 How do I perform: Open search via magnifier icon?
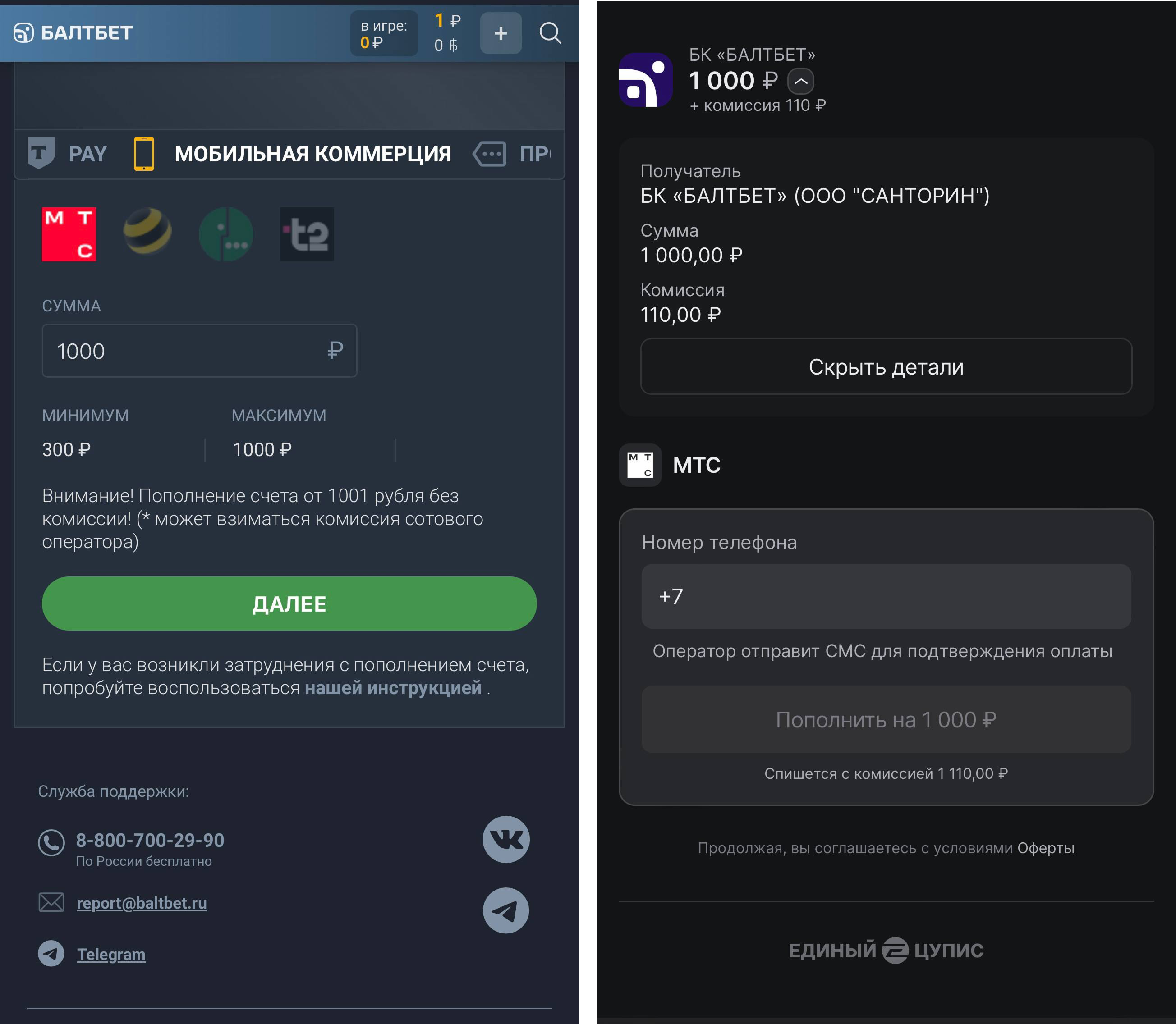pyautogui.click(x=550, y=33)
